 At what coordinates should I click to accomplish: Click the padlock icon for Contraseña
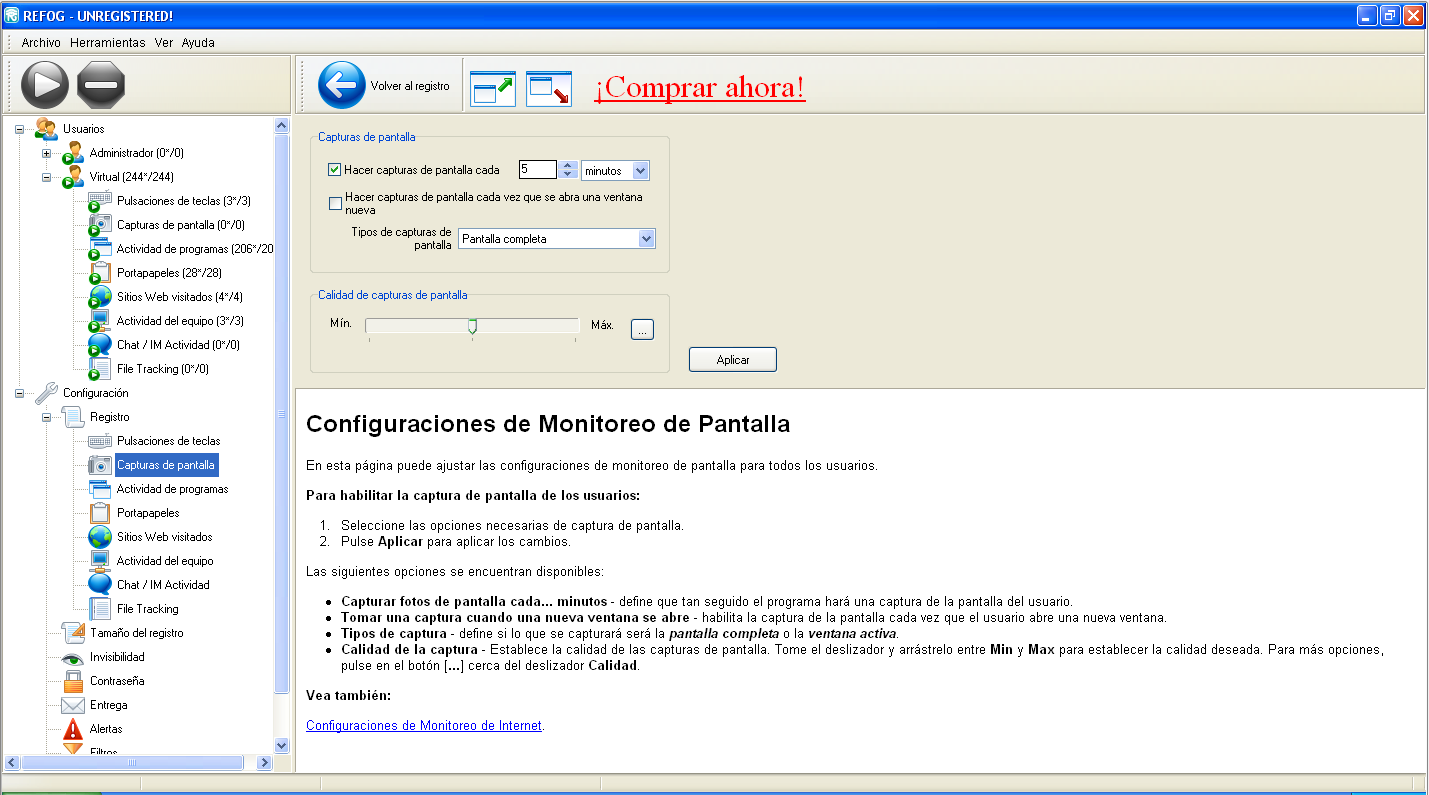pos(73,682)
